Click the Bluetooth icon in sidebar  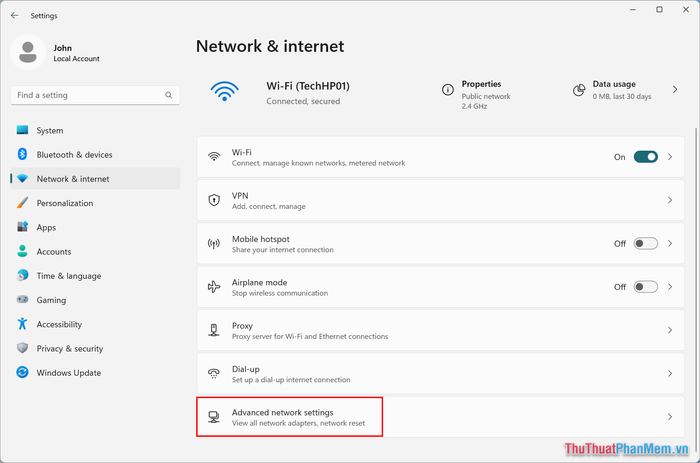22,154
